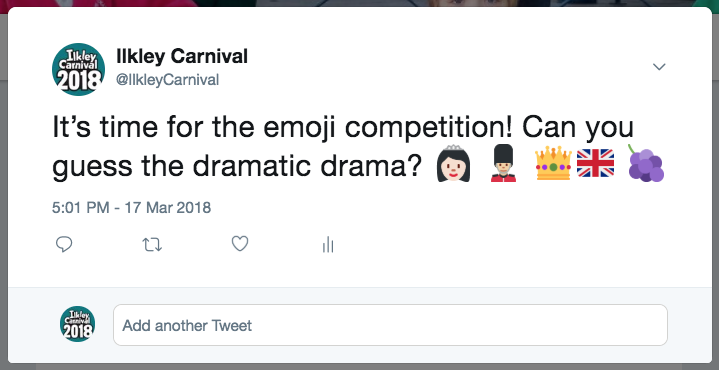Retweet this Ilkley Carnival tweet
The image size is (719, 370).
(x=152, y=244)
